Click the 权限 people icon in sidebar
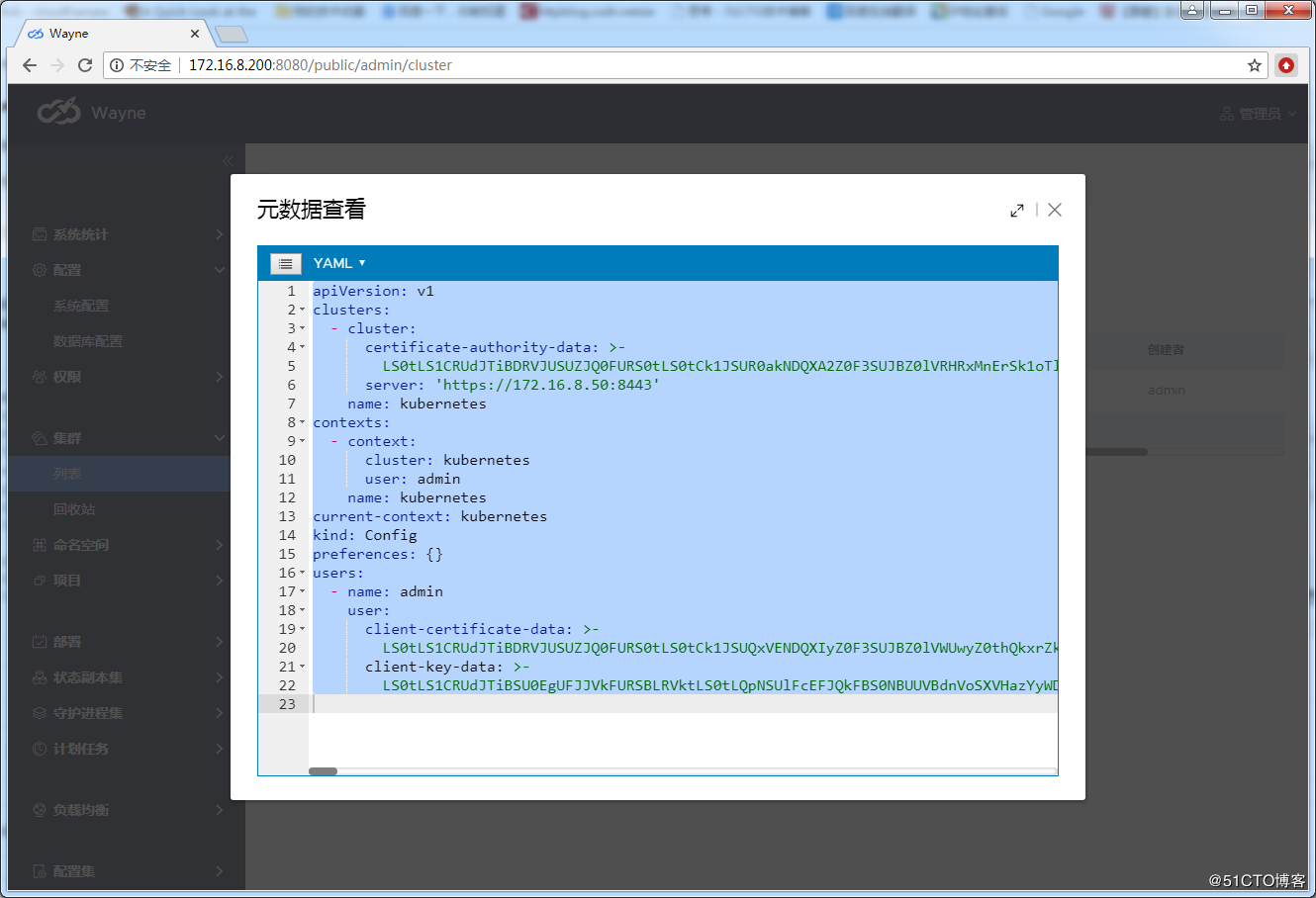Viewport: 1316px width, 898px height. click(x=40, y=377)
